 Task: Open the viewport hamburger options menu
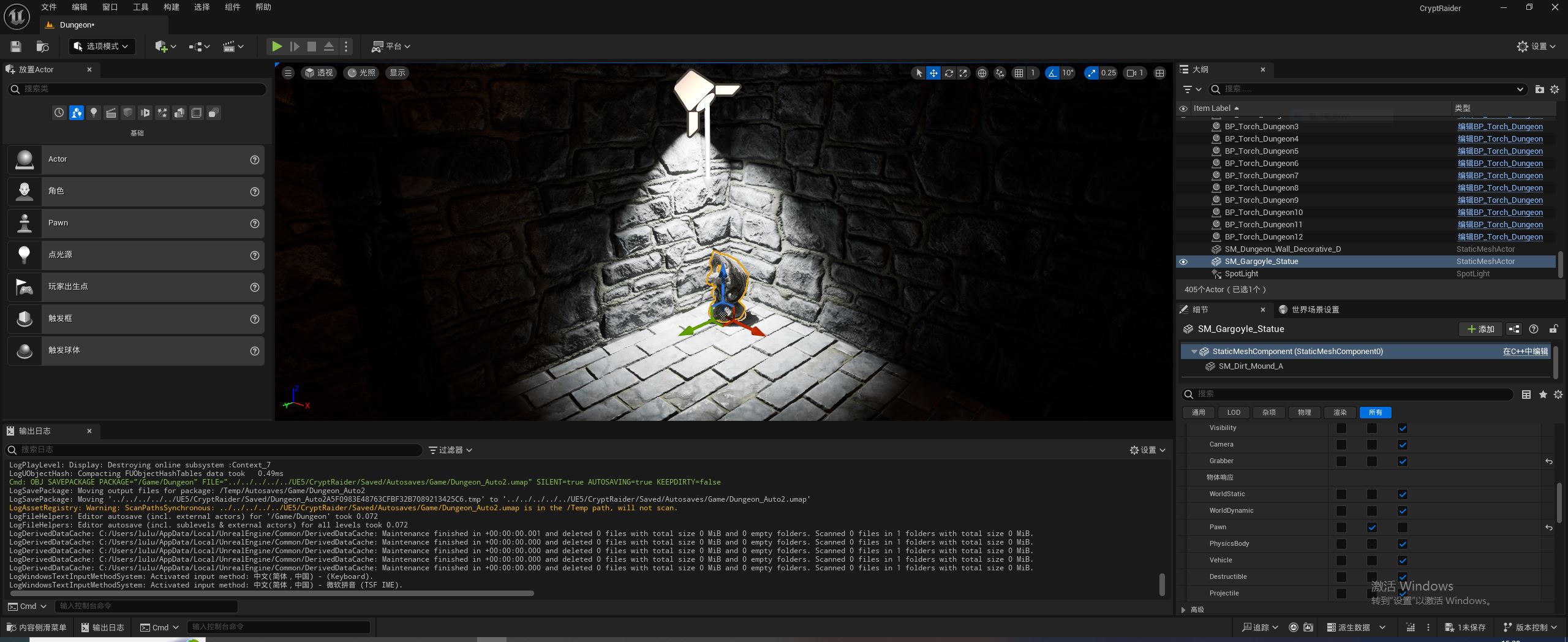click(288, 73)
